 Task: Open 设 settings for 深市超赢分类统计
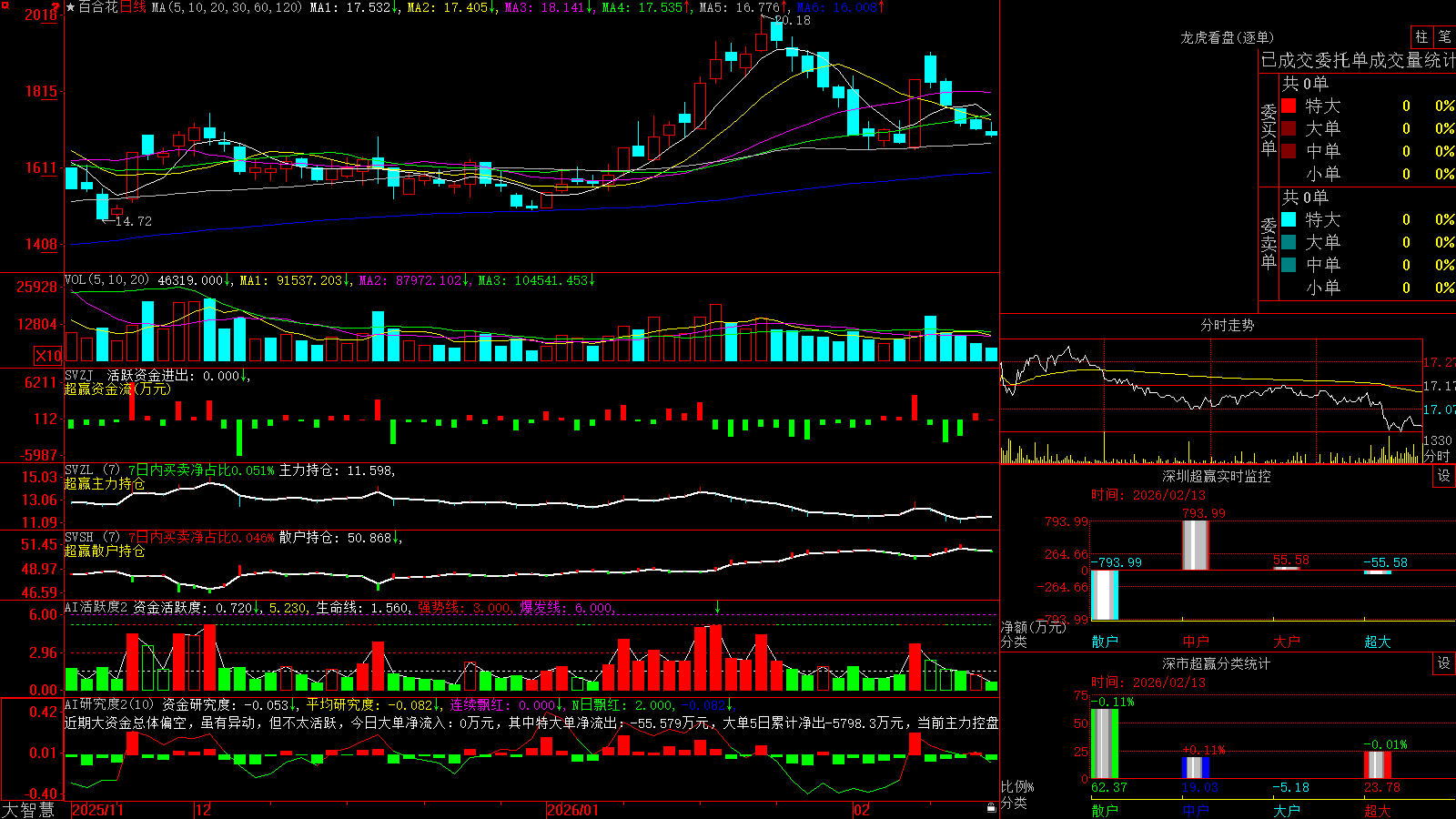click(x=1444, y=663)
